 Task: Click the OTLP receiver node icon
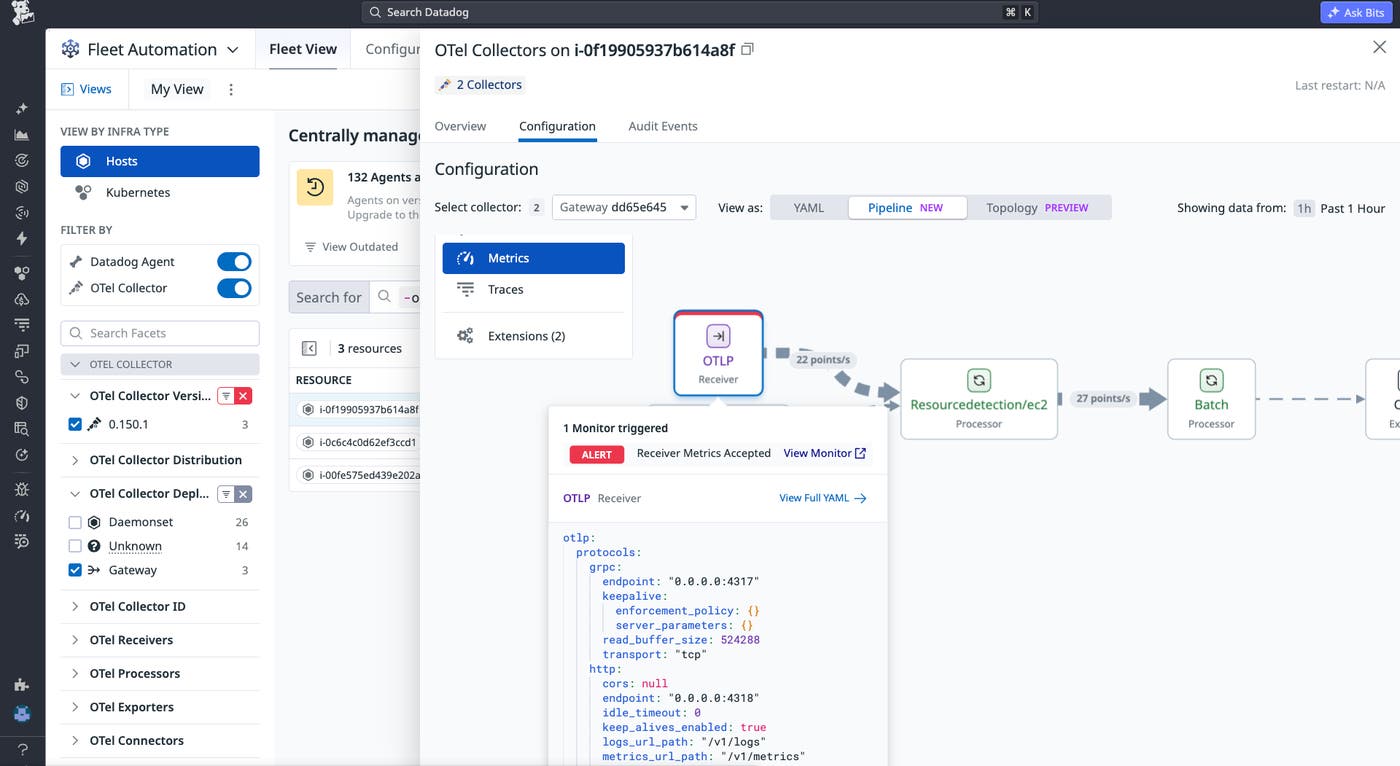[x=718, y=336]
